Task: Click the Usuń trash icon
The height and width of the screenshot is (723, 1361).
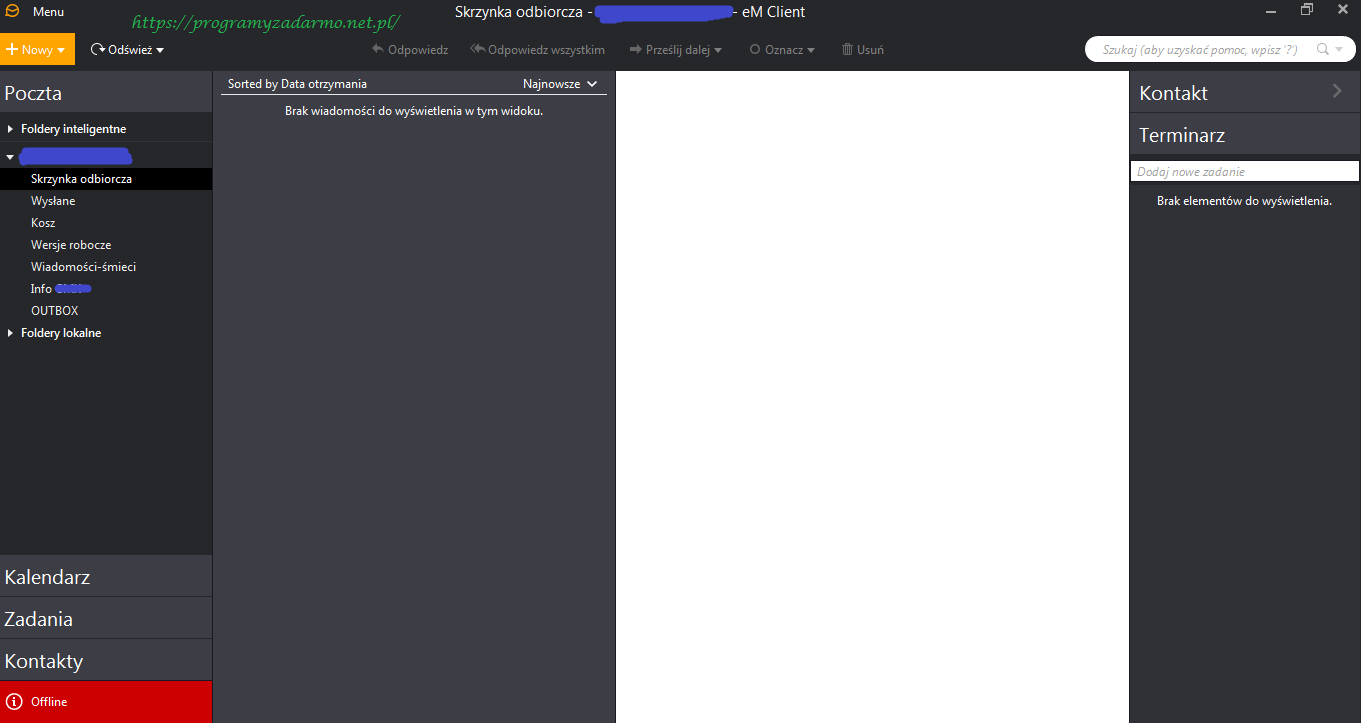Action: coord(847,49)
